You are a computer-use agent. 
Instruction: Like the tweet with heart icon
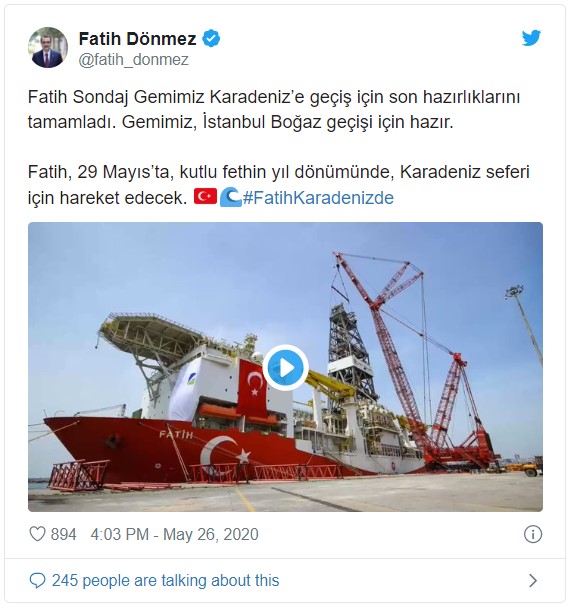(38, 534)
